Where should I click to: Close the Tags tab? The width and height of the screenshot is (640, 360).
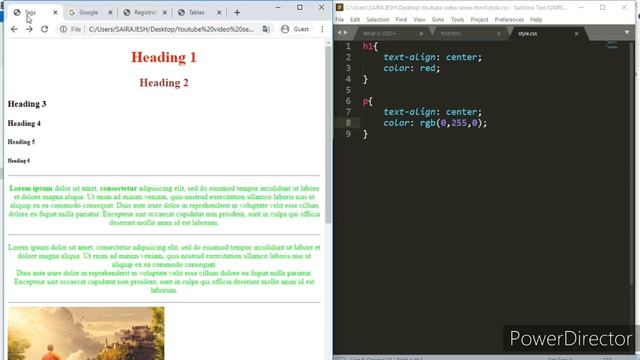(56, 13)
